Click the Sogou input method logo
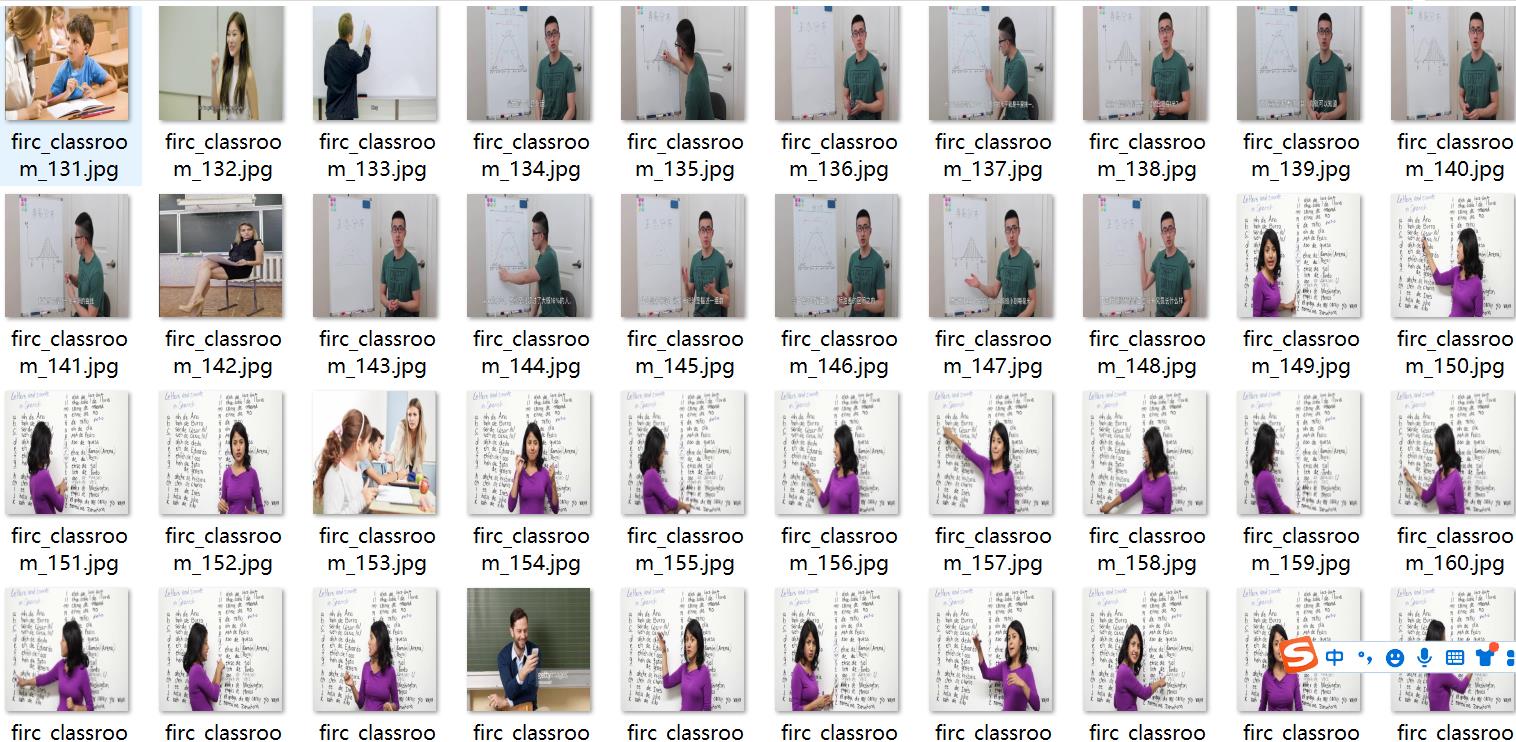This screenshot has height=742, width=1516. pyautogui.click(x=1298, y=657)
